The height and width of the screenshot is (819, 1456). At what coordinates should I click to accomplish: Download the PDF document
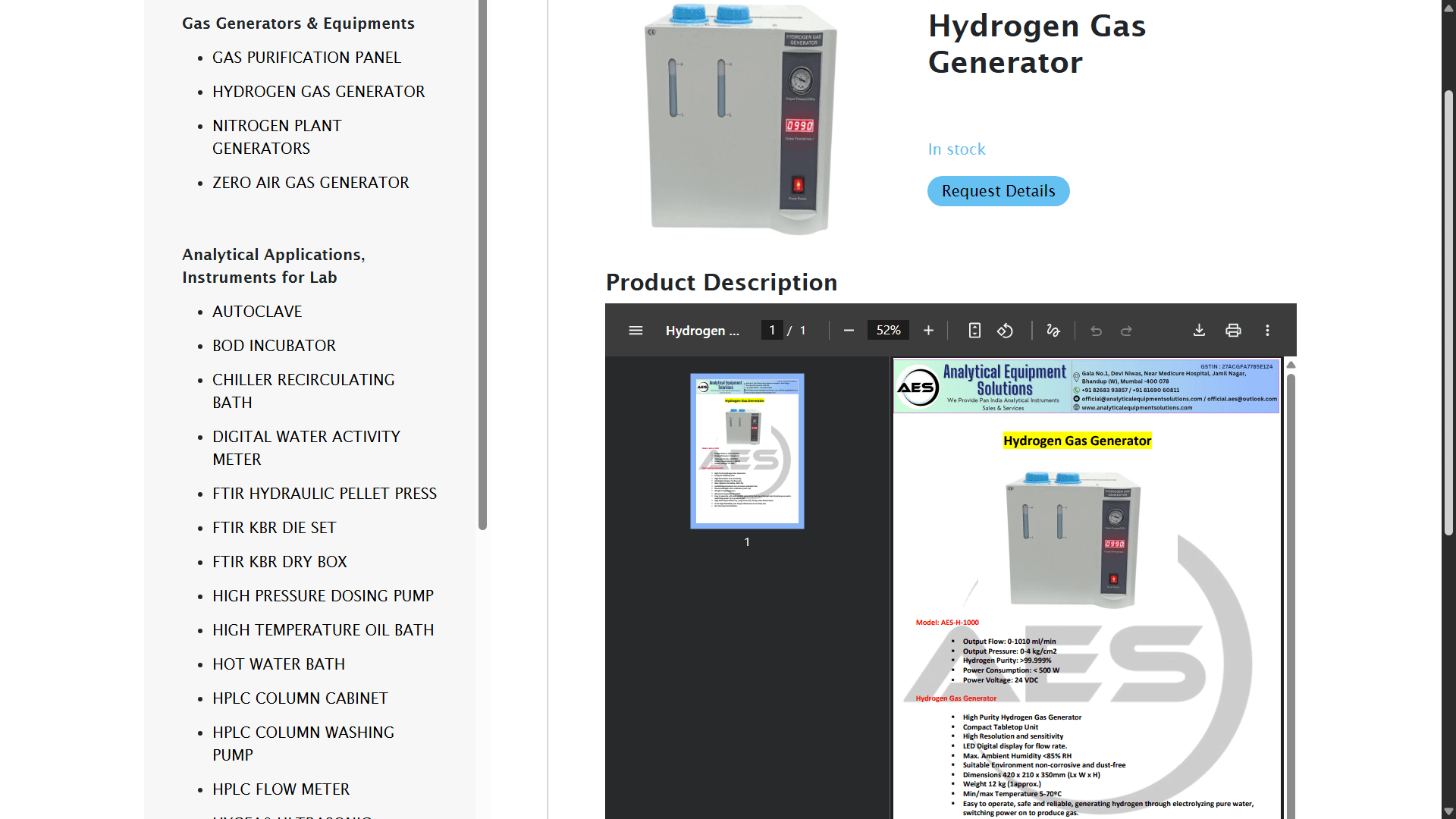pos(1199,330)
